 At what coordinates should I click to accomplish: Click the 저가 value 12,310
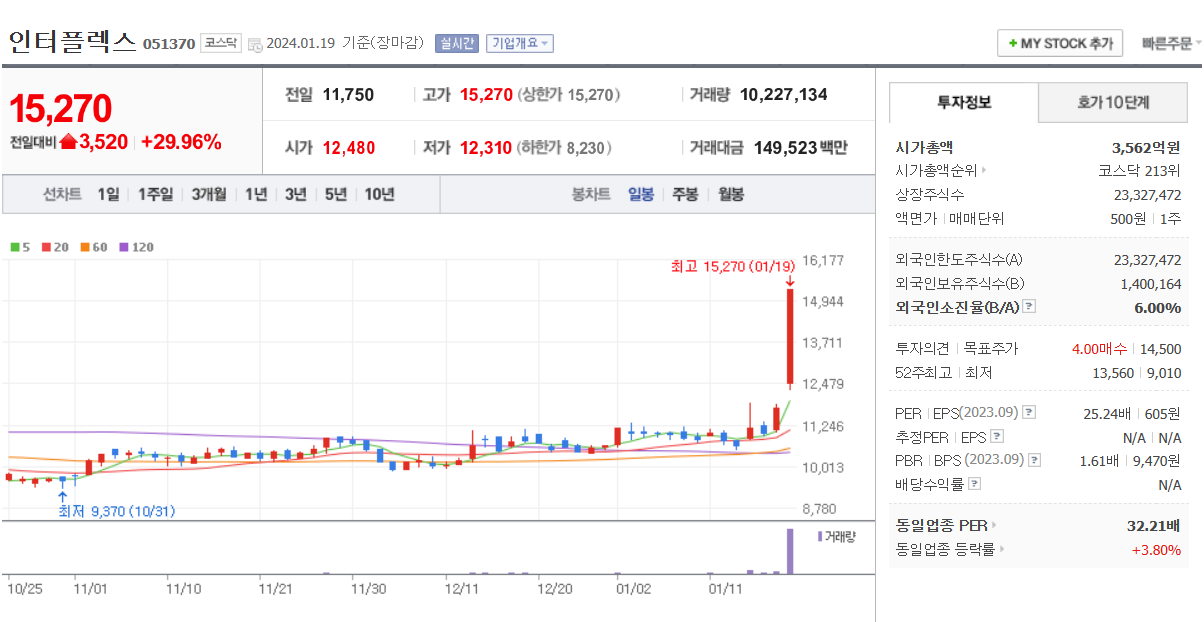pos(486,148)
